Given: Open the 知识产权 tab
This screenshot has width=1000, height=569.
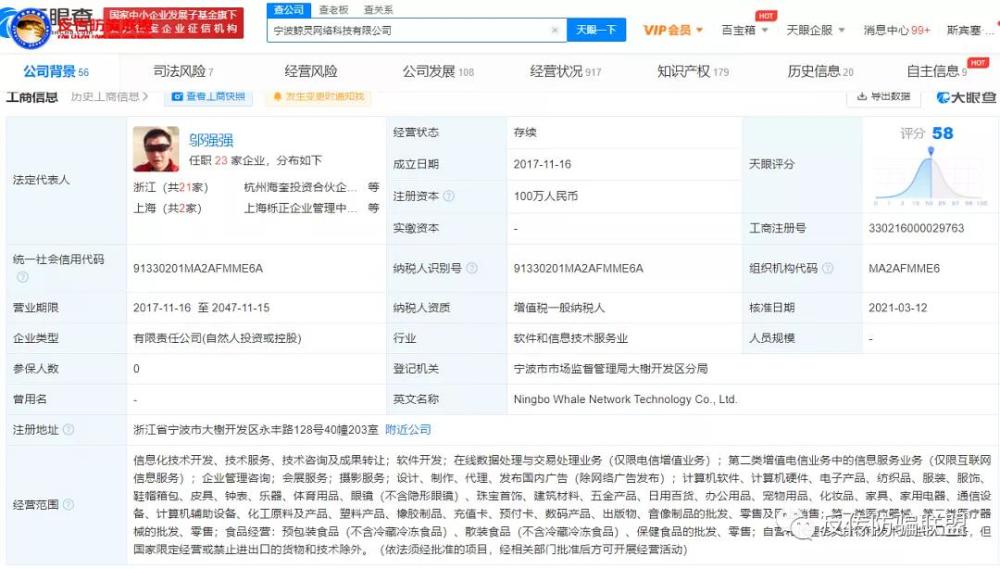Looking at the screenshot, I should tap(693, 71).
